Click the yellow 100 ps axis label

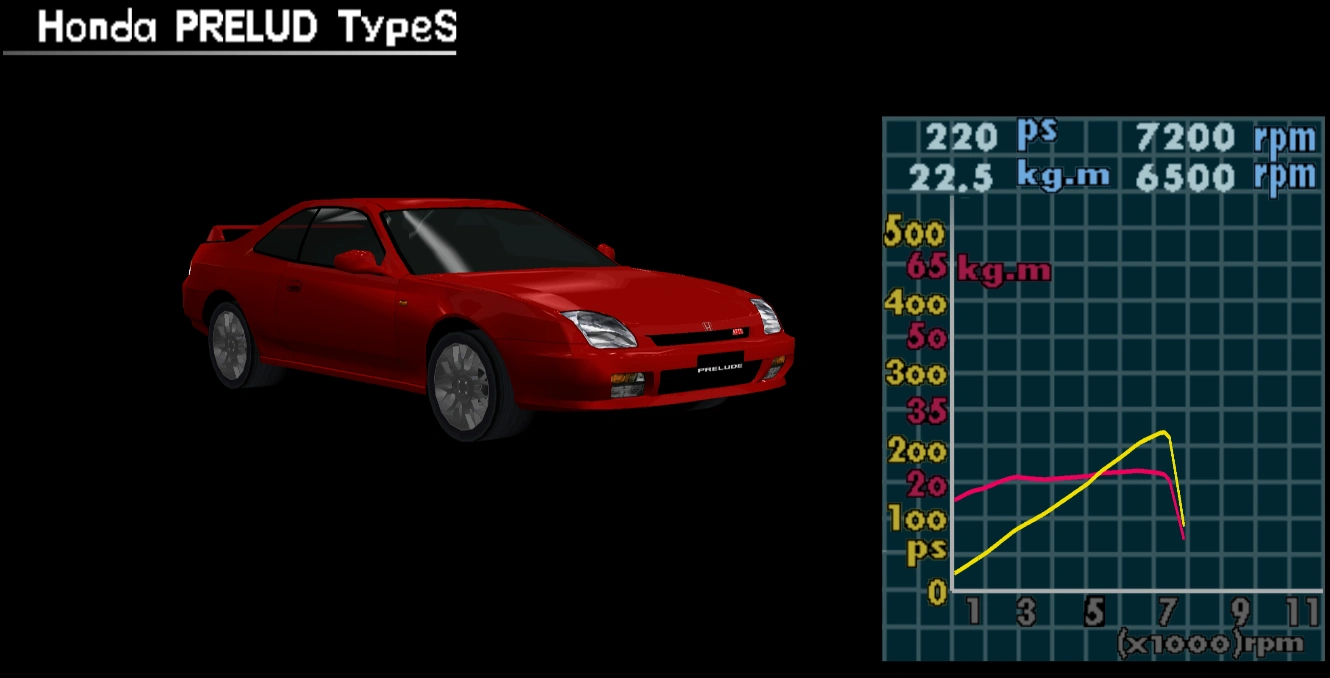[x=916, y=533]
